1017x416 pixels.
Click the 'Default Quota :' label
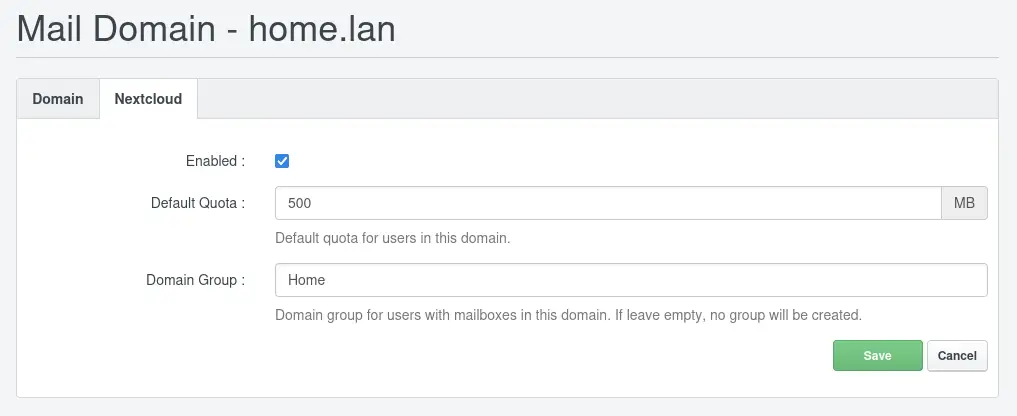[198, 203]
